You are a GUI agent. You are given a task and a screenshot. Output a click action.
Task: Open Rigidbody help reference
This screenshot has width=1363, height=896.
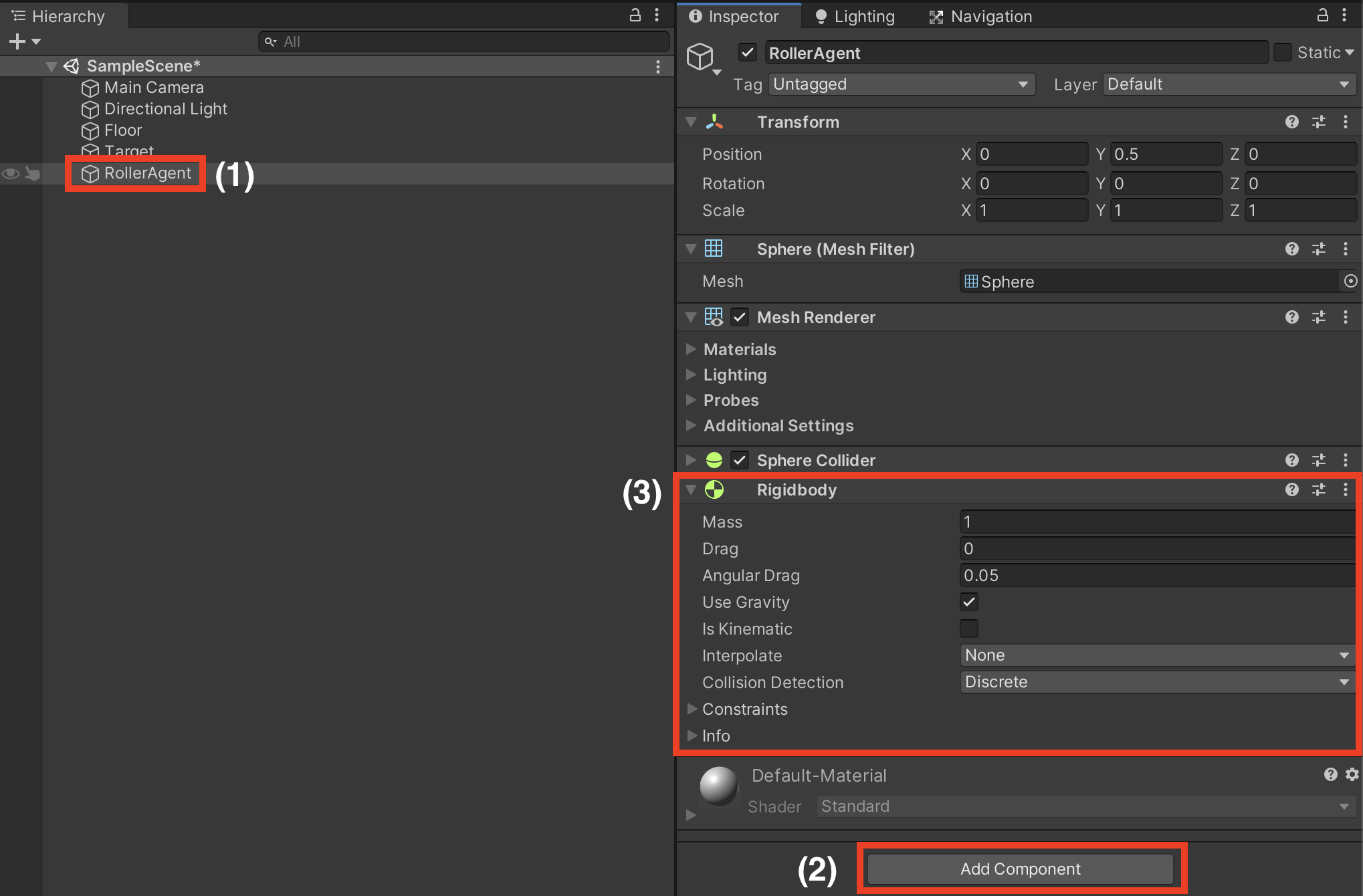click(x=1292, y=489)
